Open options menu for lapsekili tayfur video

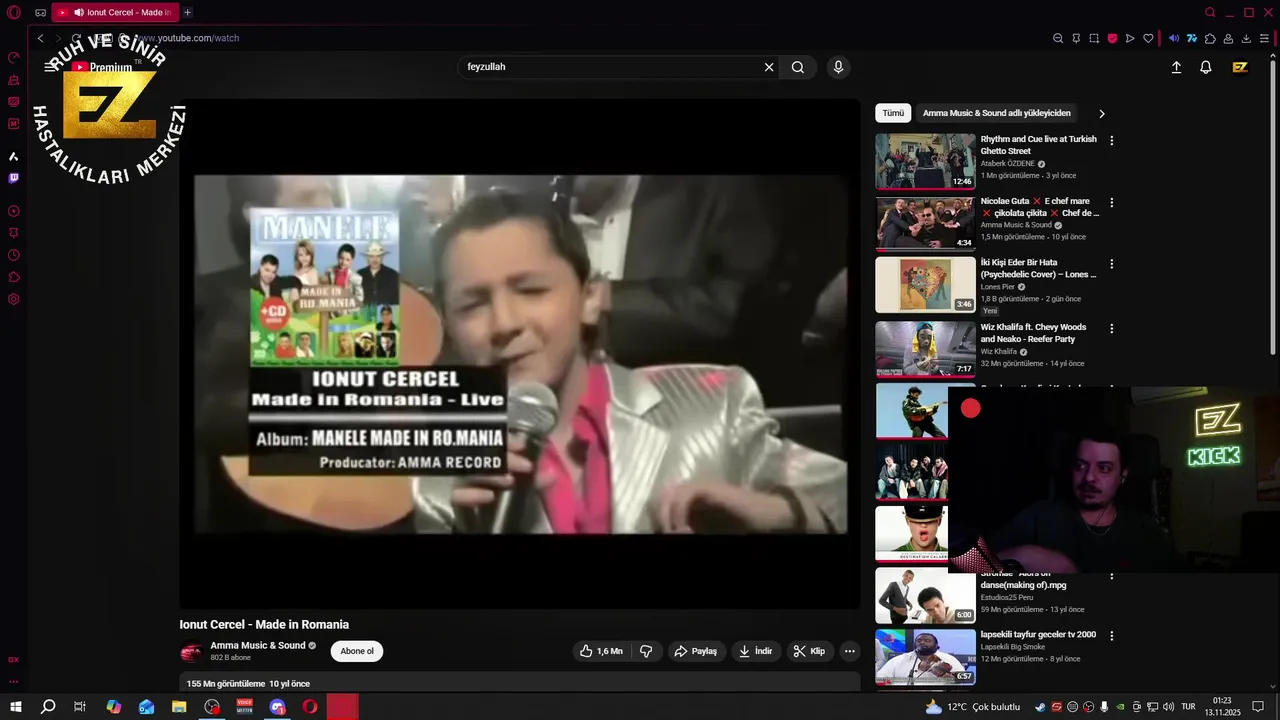1111,636
